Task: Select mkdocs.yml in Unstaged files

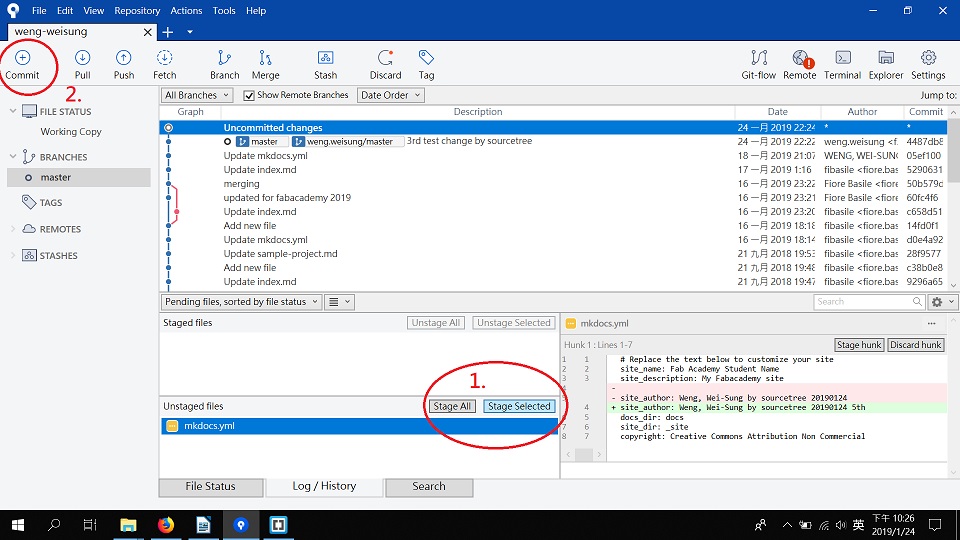Action: [359, 426]
